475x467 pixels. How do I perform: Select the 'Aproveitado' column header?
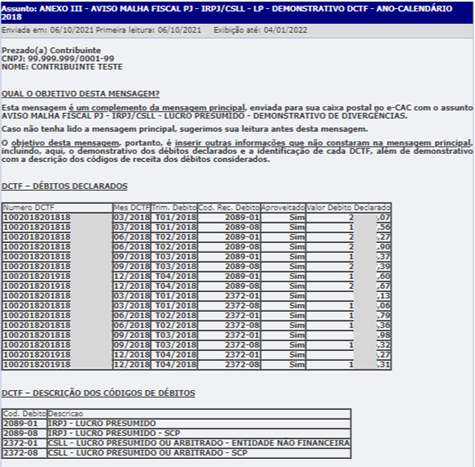coord(283,208)
